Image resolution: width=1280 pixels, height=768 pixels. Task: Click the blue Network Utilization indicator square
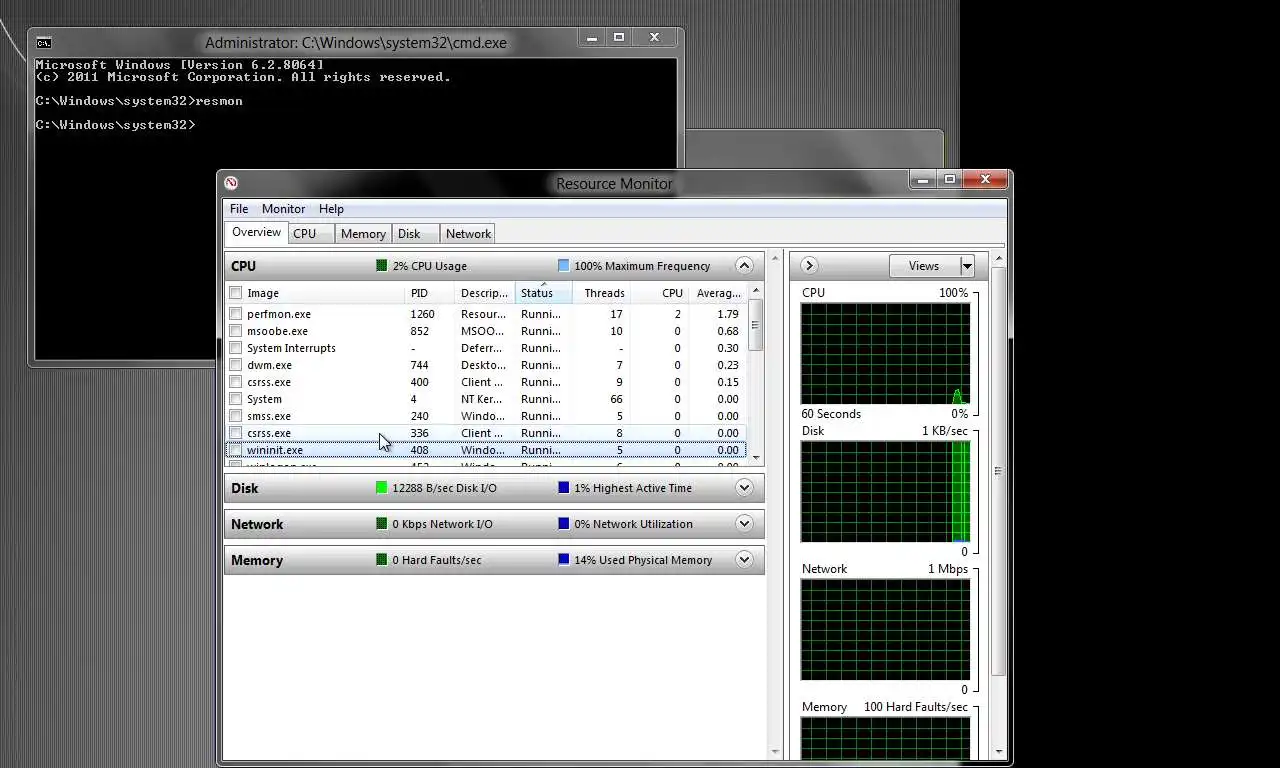[564, 524]
